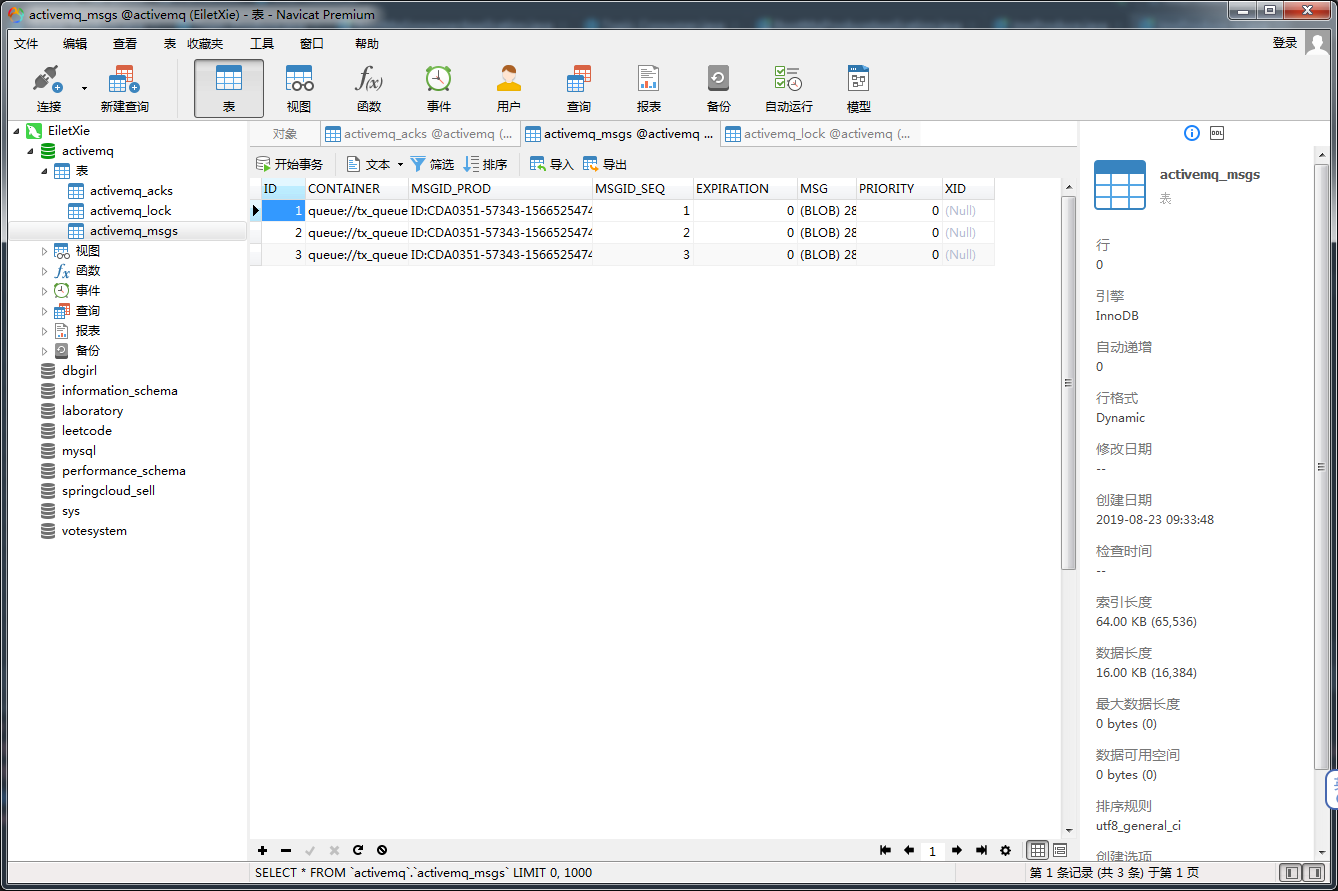Click the MSGID_PROD column header
The width and height of the screenshot is (1338, 891).
501,188
